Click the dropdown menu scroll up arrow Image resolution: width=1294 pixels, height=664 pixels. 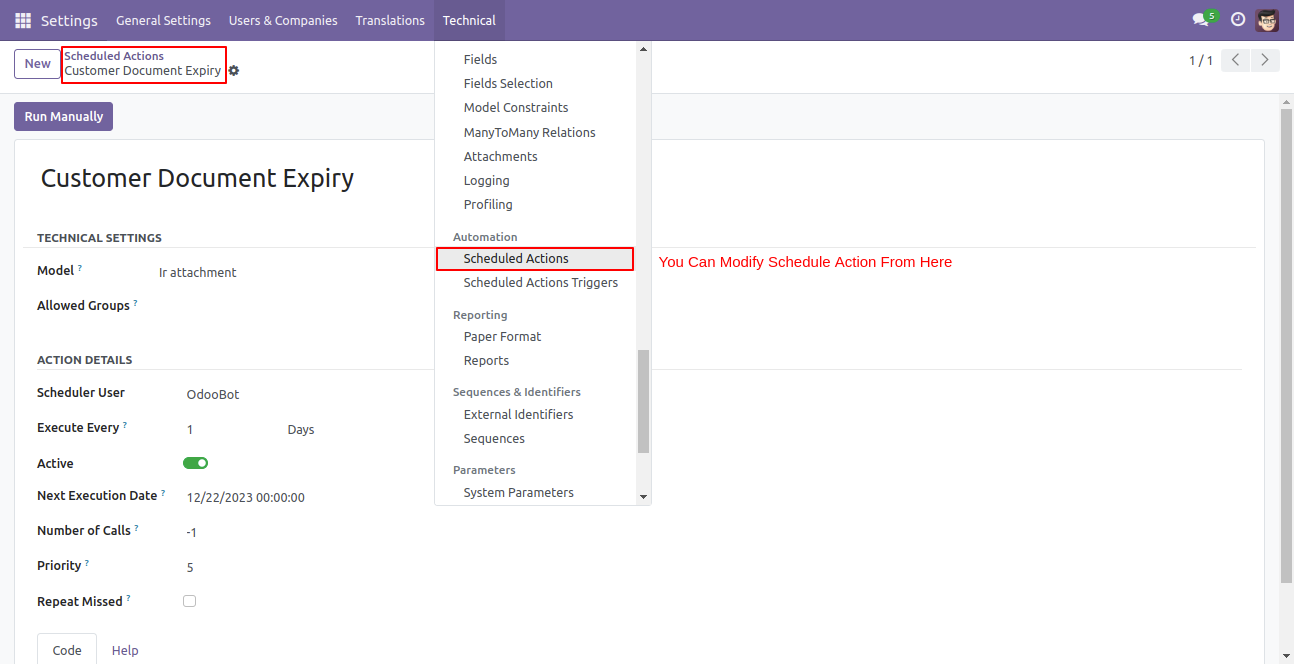point(643,48)
